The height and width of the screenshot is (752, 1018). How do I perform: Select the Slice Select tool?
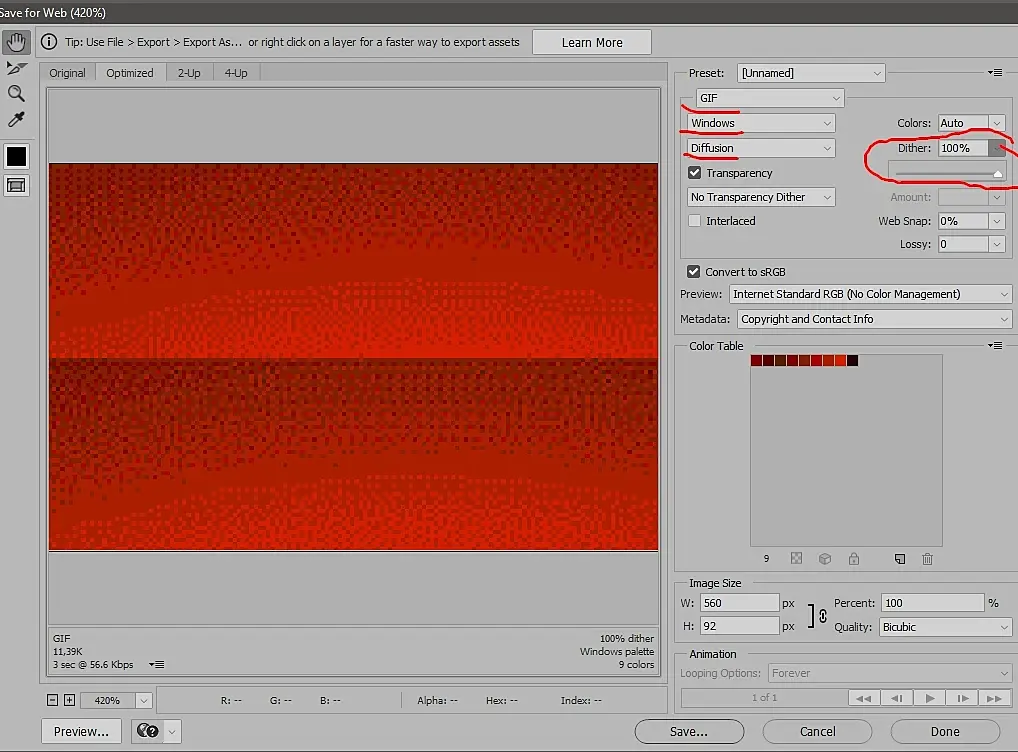(16, 68)
